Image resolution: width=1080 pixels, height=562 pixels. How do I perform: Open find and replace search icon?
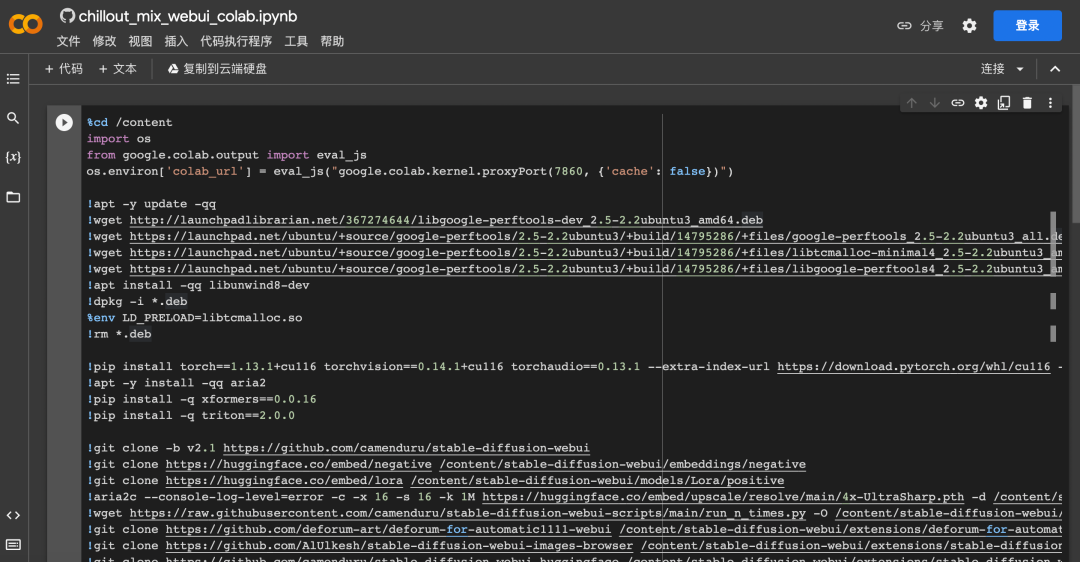(13, 118)
